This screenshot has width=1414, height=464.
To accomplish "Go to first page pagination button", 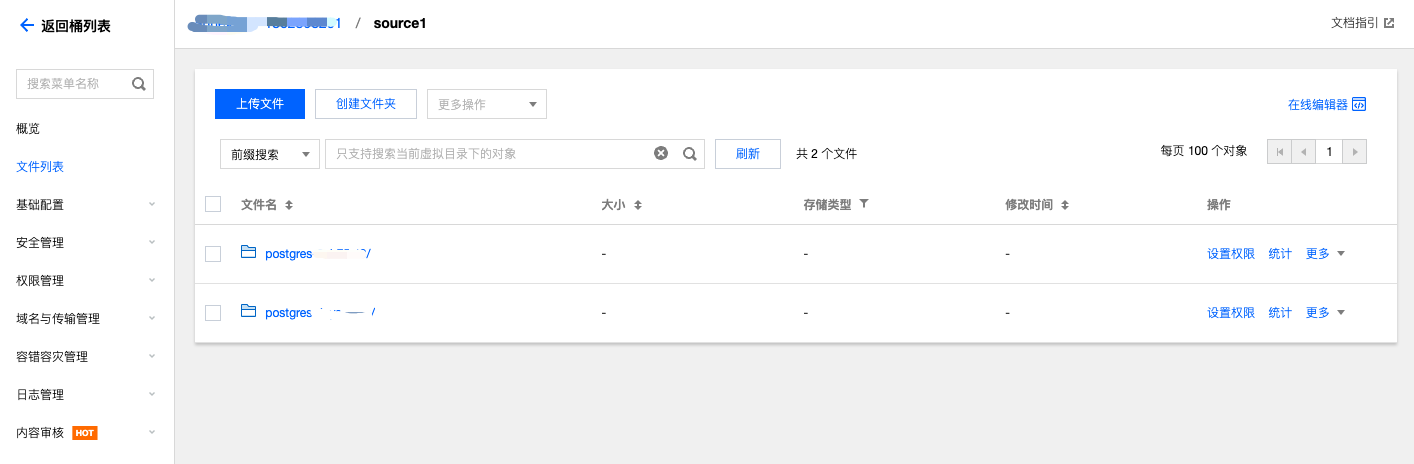I will pyautogui.click(x=1279, y=152).
